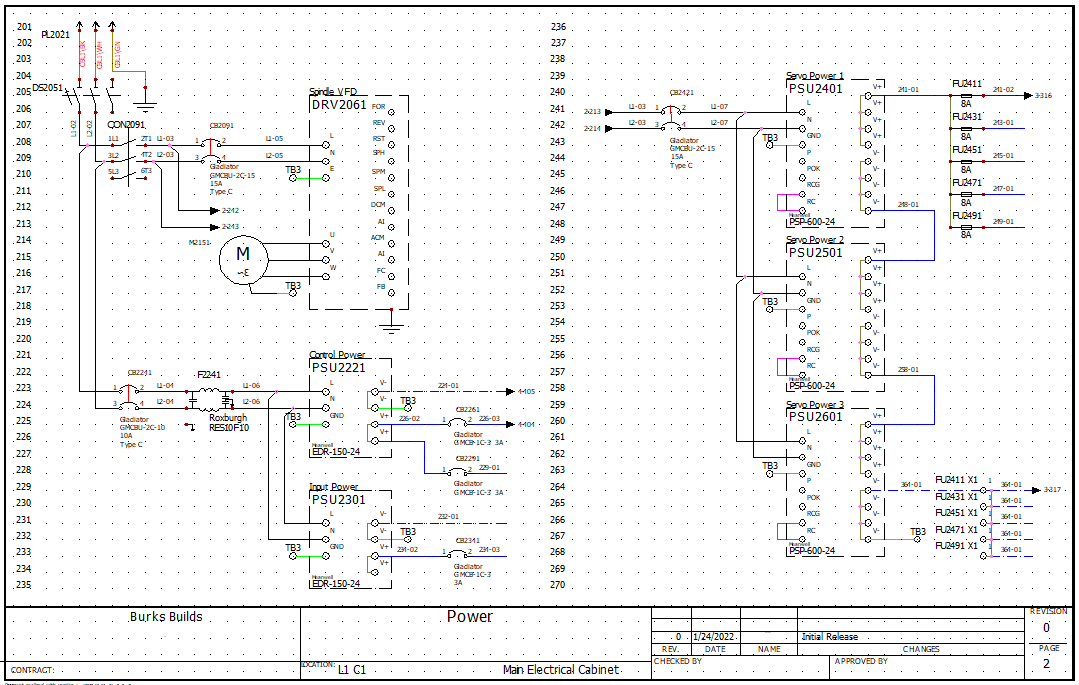Viewport: 1079px width, 685px height.
Task: Click the Control Power heading
Action: [337, 355]
